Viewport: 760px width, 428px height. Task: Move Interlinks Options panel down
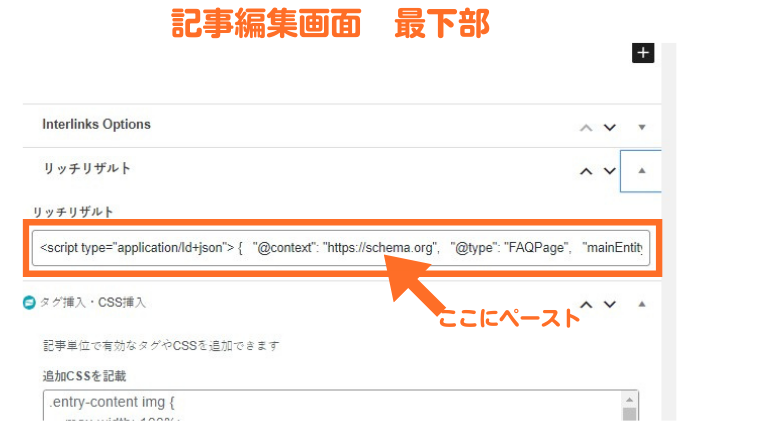click(x=610, y=127)
